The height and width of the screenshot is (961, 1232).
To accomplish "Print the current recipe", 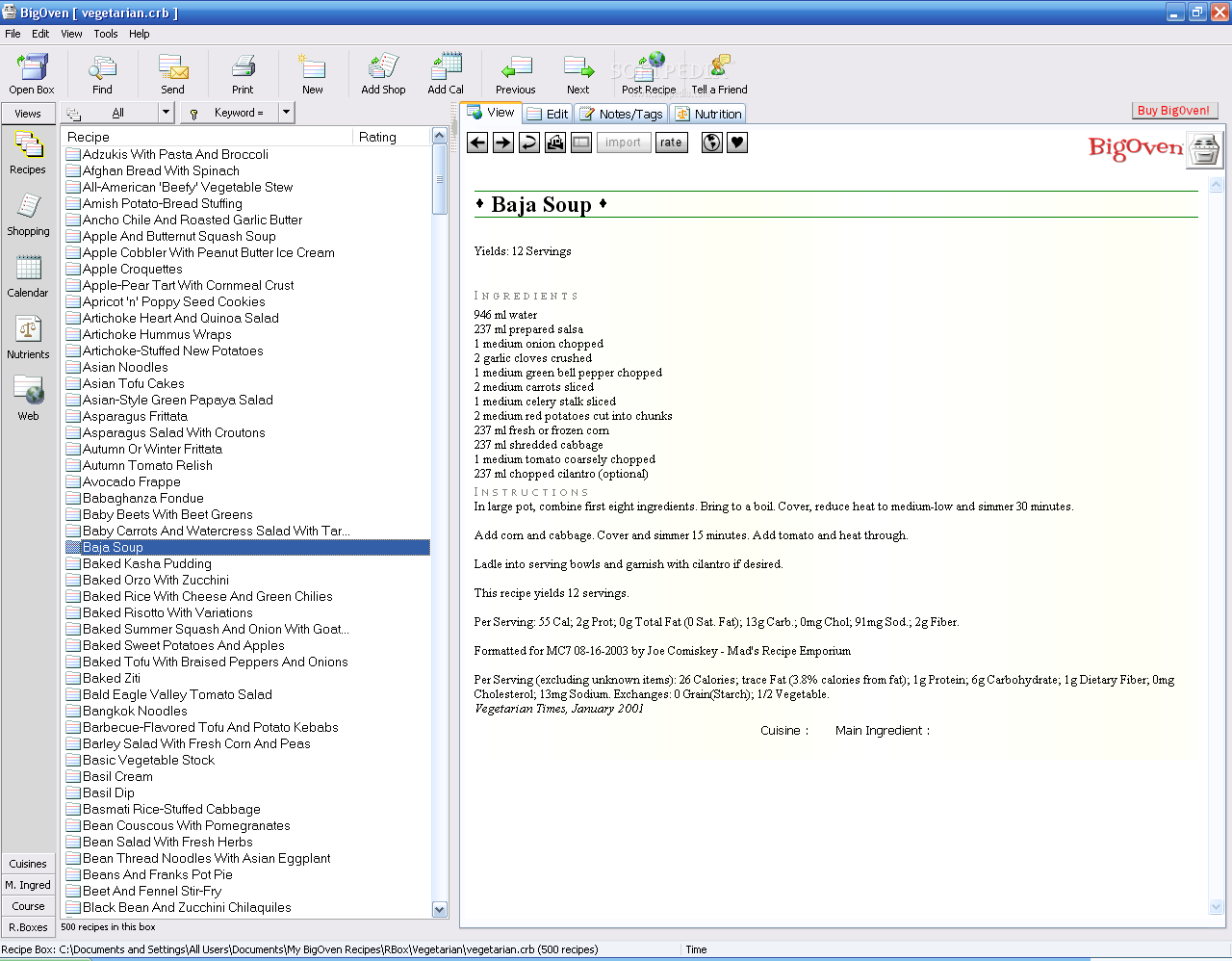I will (x=243, y=73).
